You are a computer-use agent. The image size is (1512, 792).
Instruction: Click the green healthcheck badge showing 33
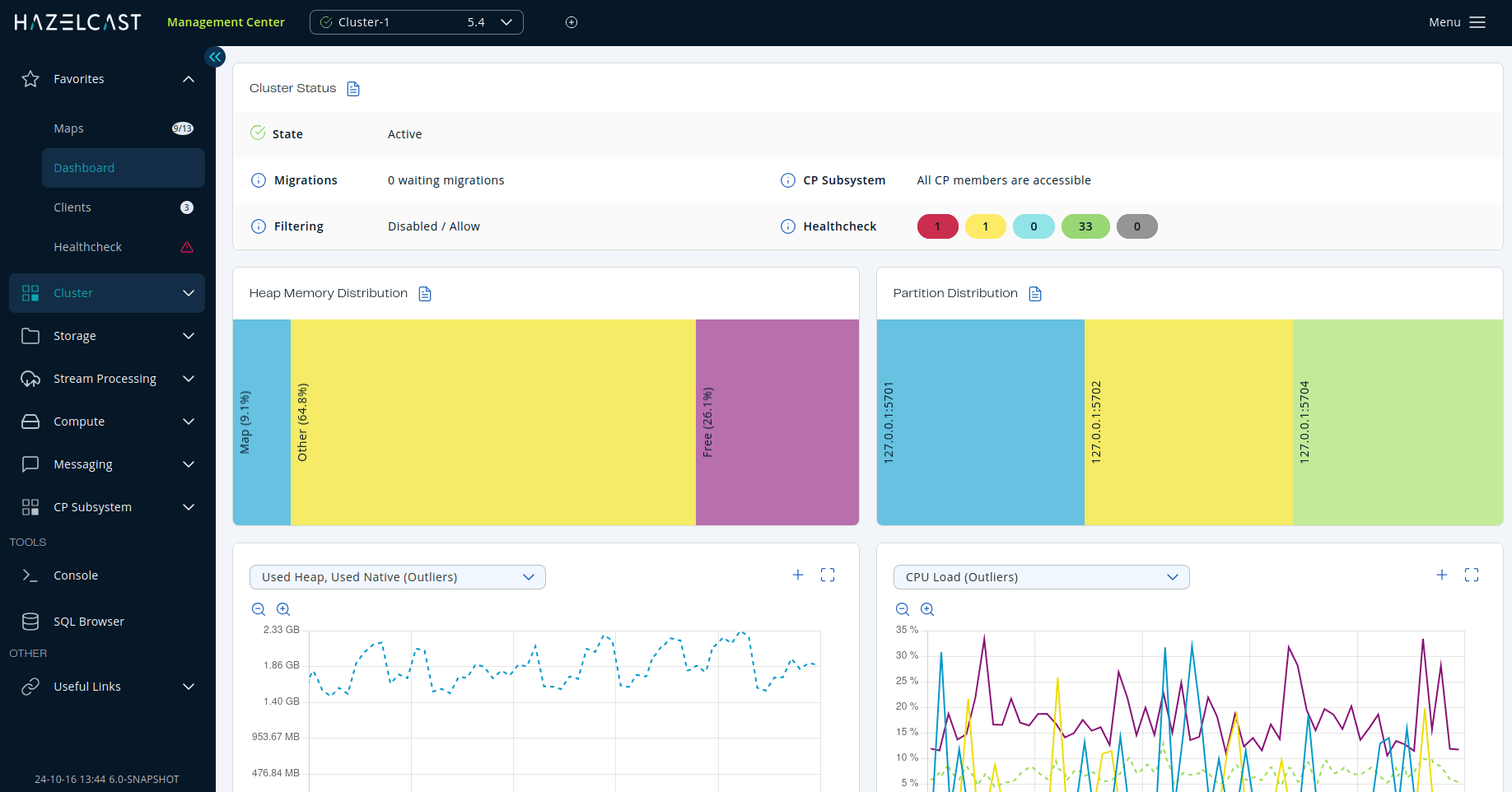click(x=1085, y=226)
